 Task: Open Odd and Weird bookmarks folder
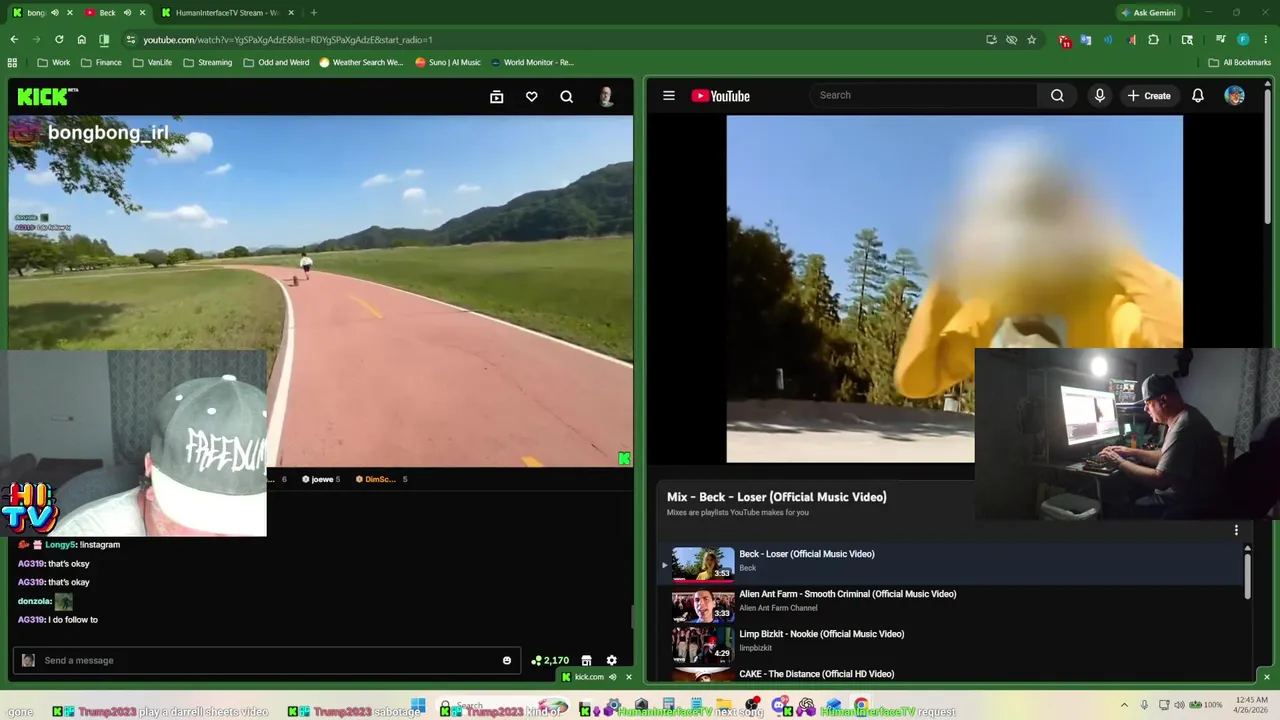pyautogui.click(x=276, y=62)
